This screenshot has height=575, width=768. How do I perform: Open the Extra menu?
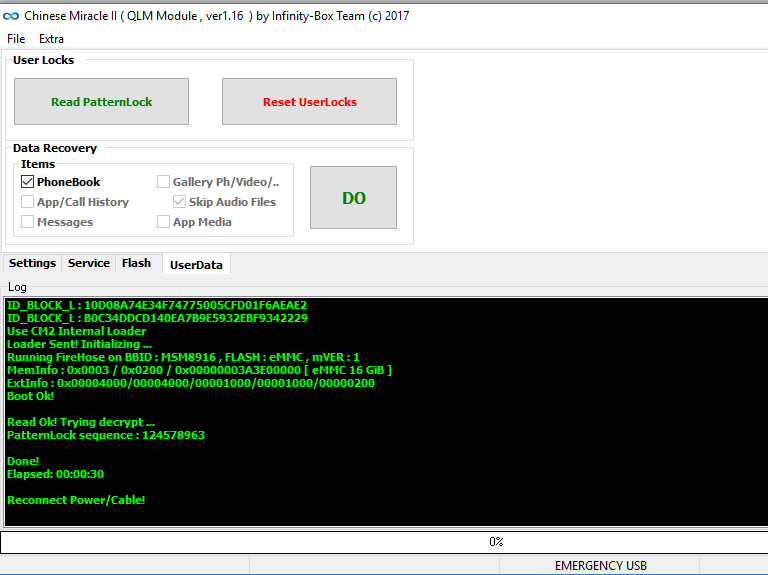(x=51, y=39)
